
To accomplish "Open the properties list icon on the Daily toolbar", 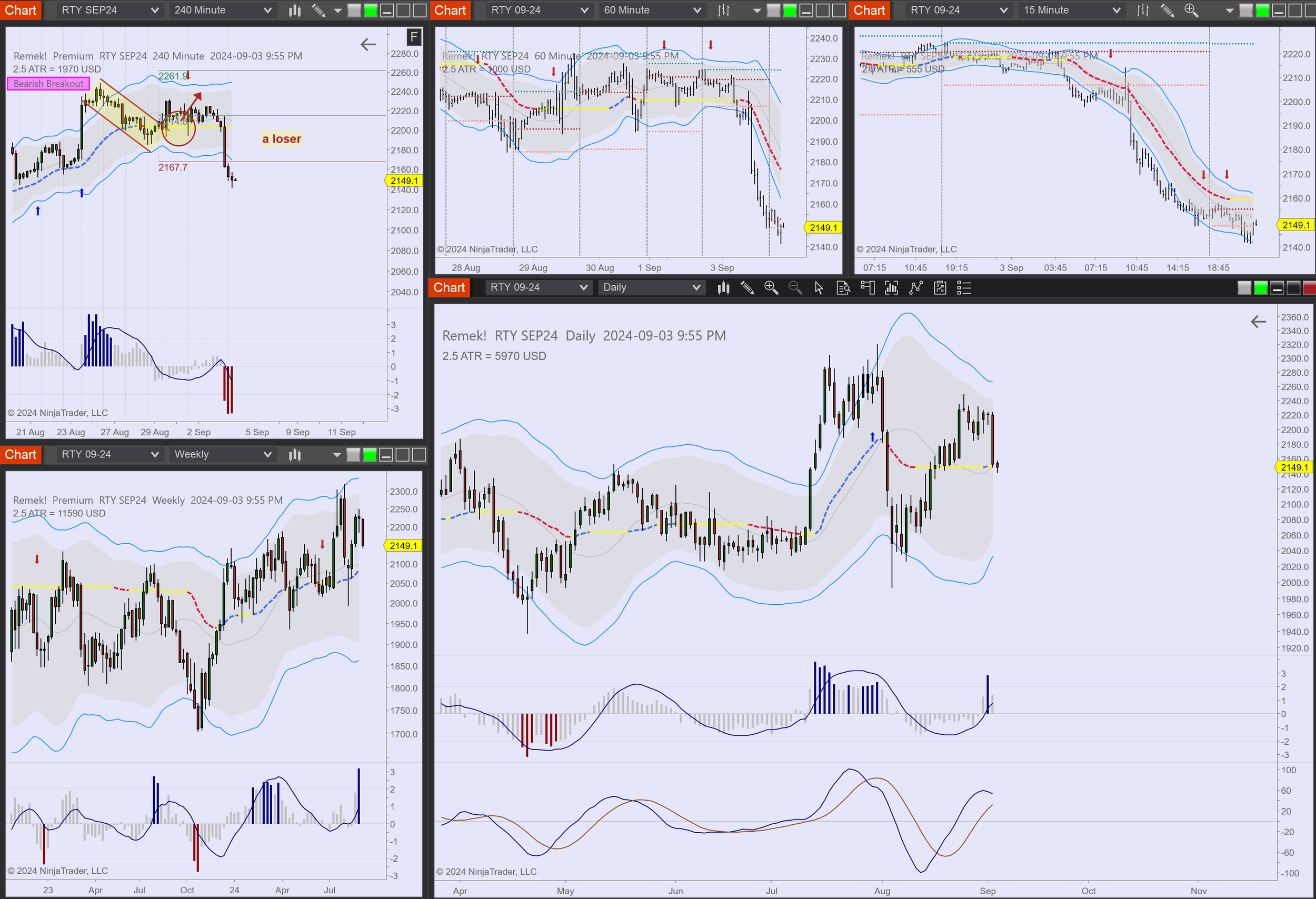I will coord(963,287).
